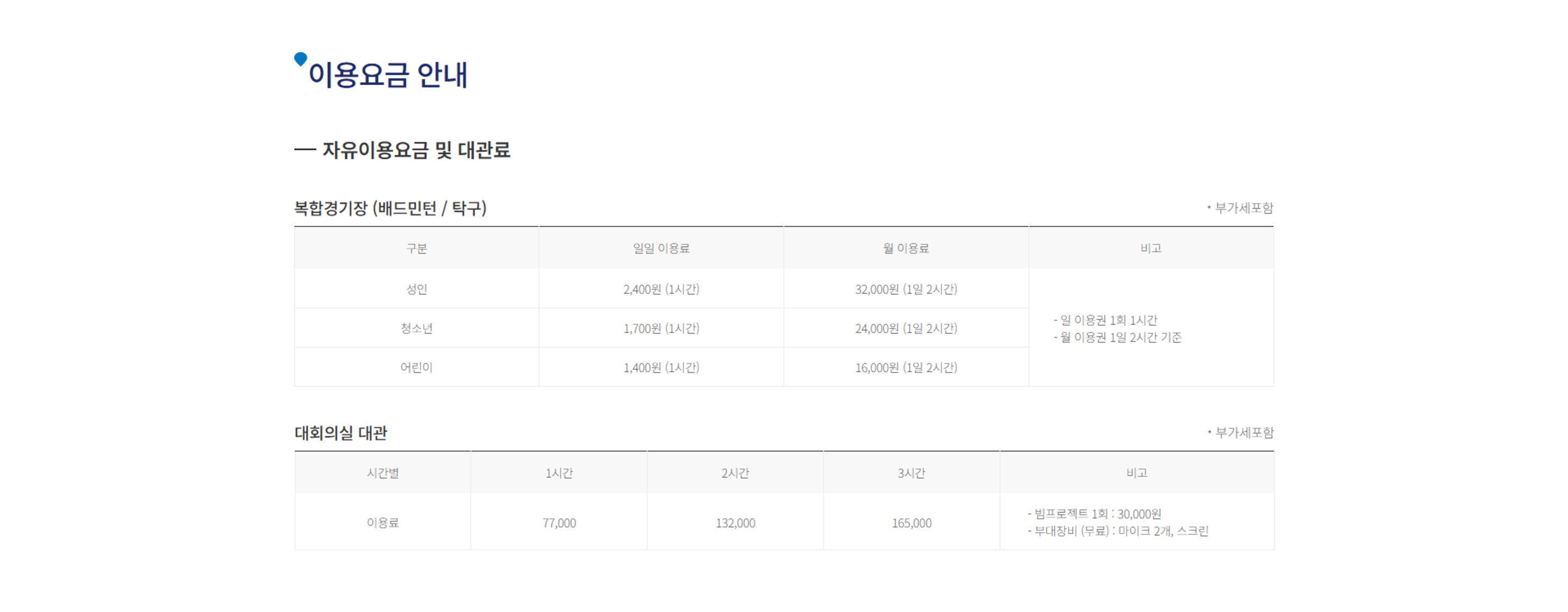Click the 어린이 row label

tap(416, 367)
